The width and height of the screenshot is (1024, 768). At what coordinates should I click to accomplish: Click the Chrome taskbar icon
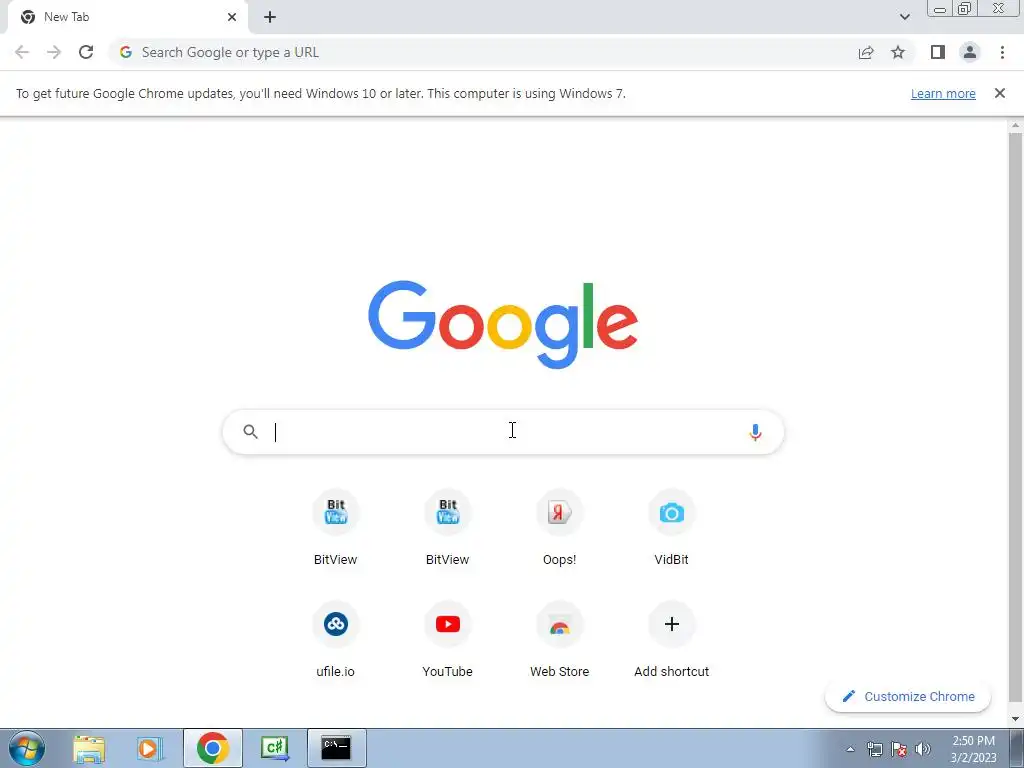[212, 748]
